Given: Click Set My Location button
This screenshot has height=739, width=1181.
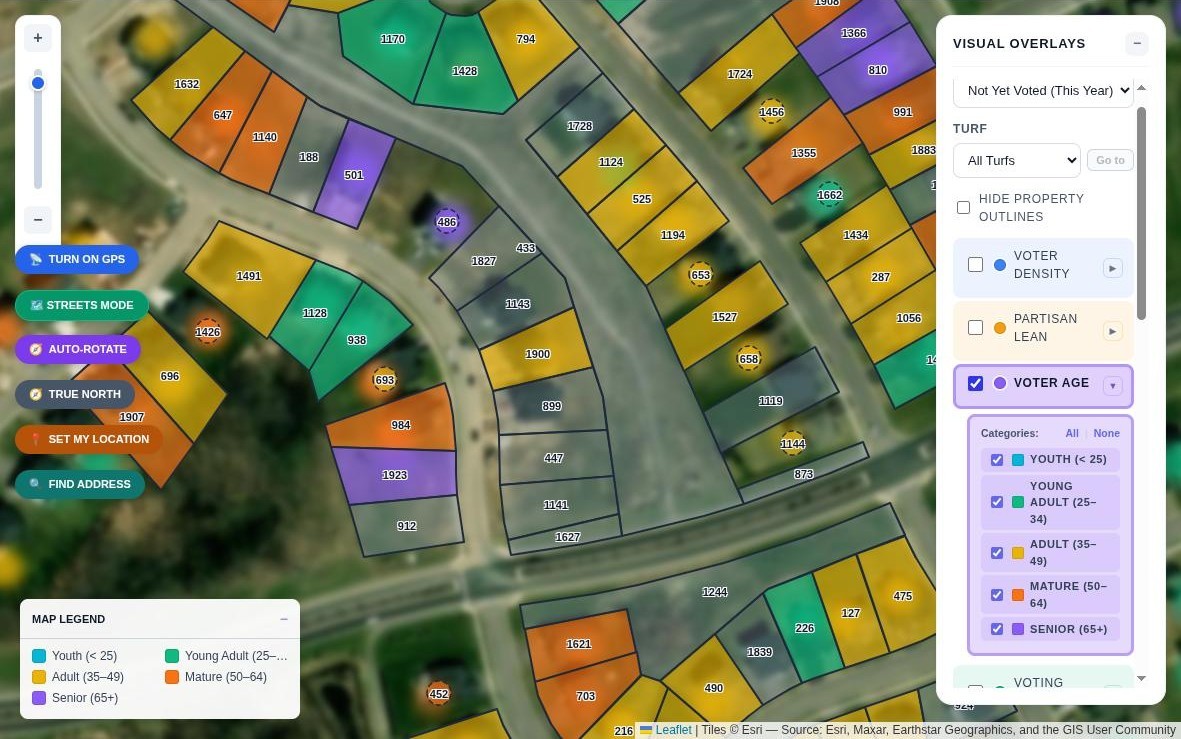Looking at the screenshot, I should pyautogui.click(x=89, y=439).
